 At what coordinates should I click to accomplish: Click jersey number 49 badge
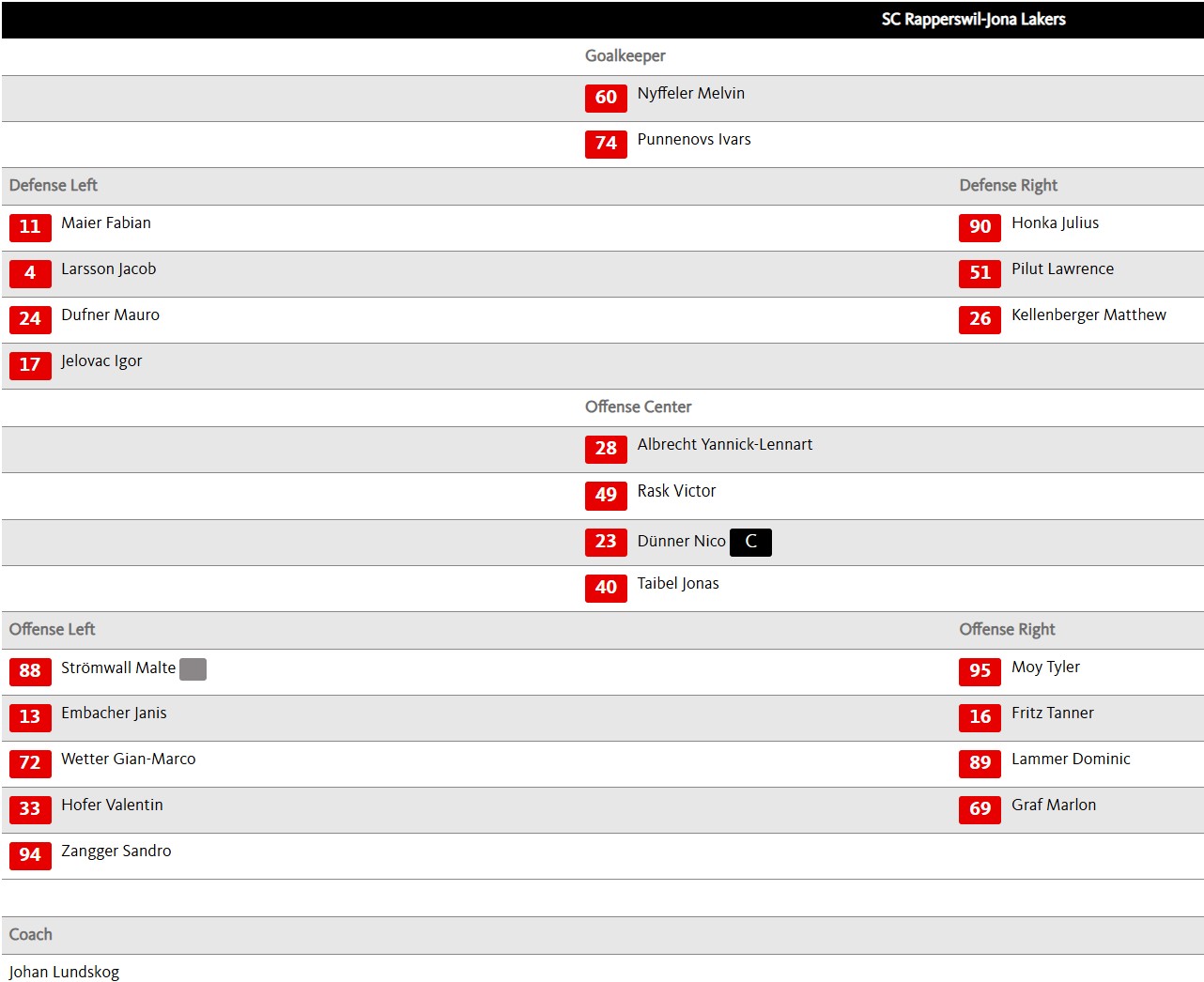pos(606,495)
